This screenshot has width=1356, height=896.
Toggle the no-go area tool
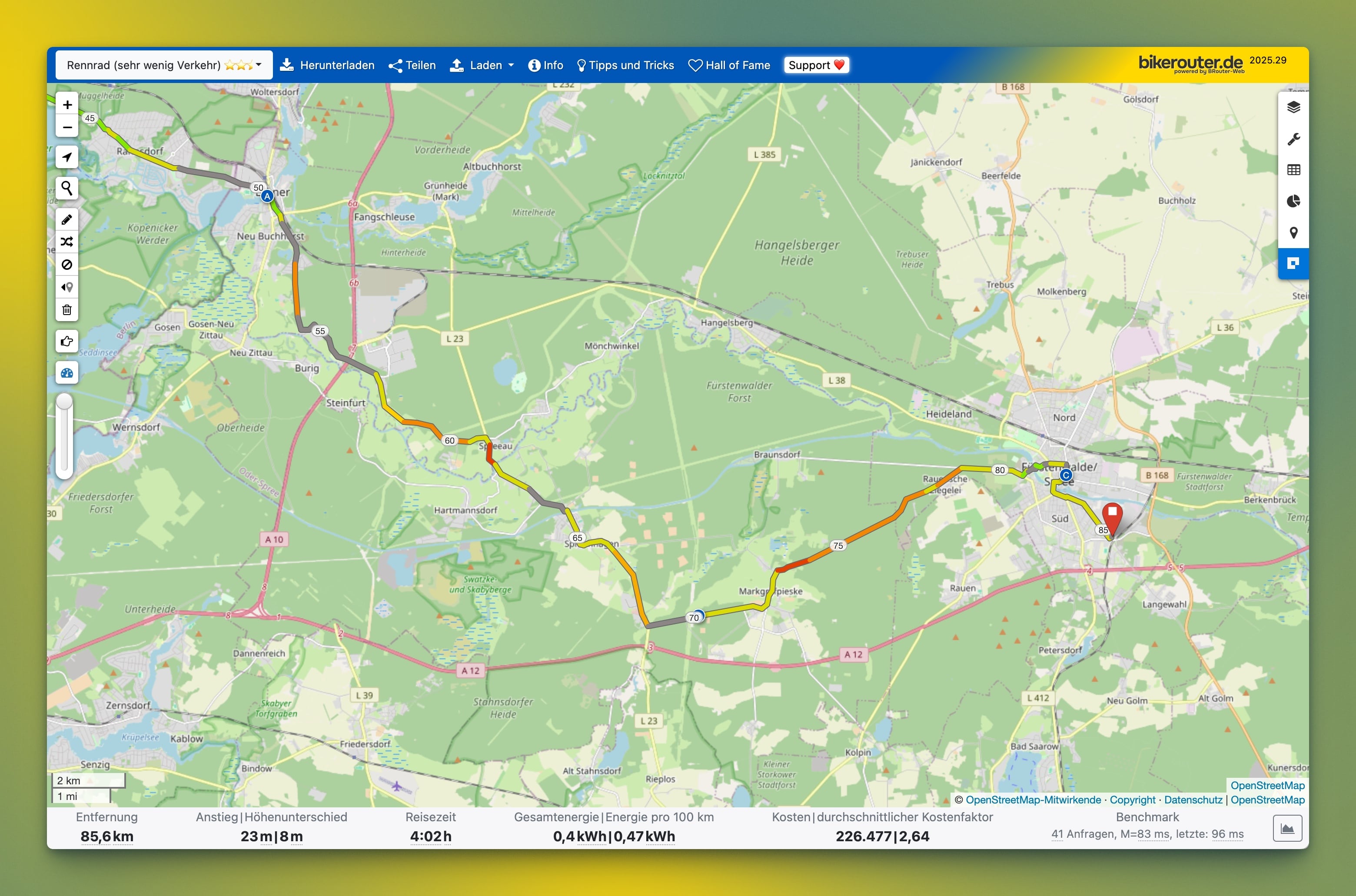(67, 265)
